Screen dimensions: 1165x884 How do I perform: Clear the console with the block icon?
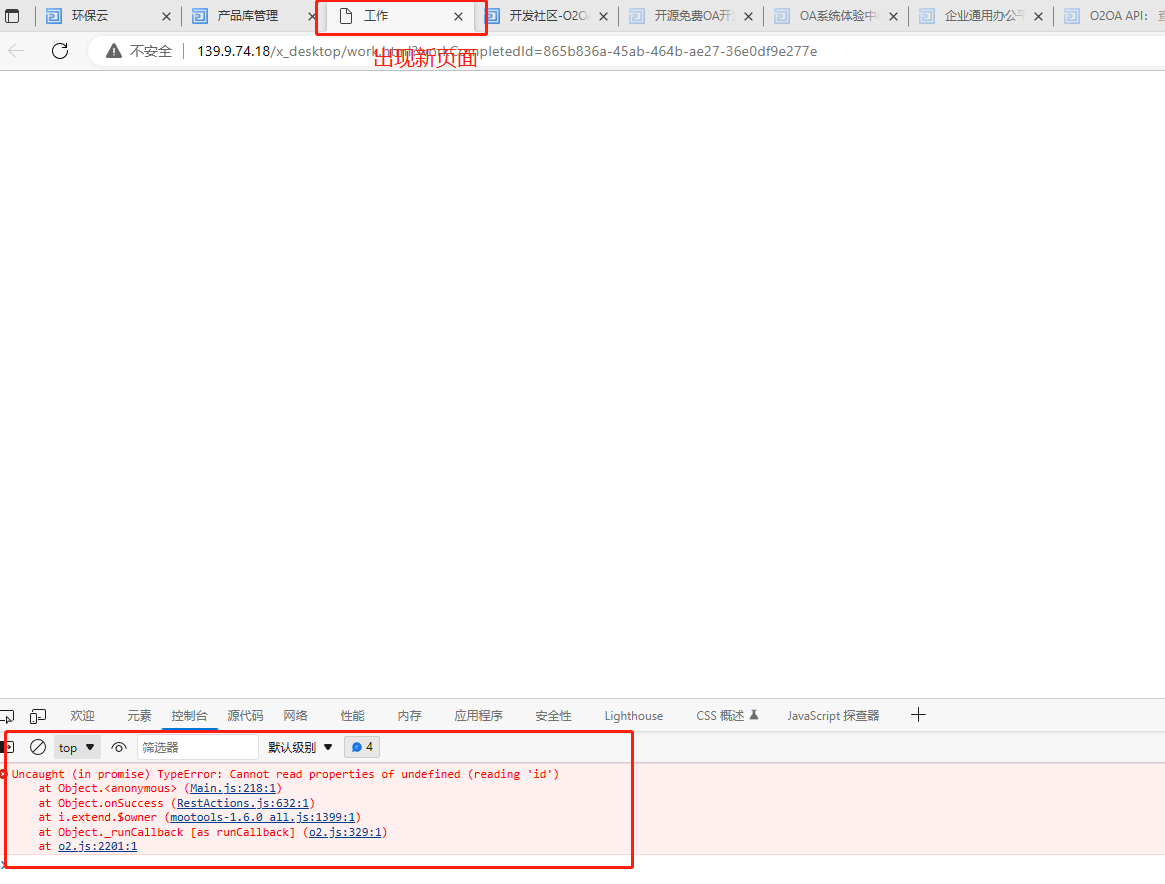[x=38, y=747]
